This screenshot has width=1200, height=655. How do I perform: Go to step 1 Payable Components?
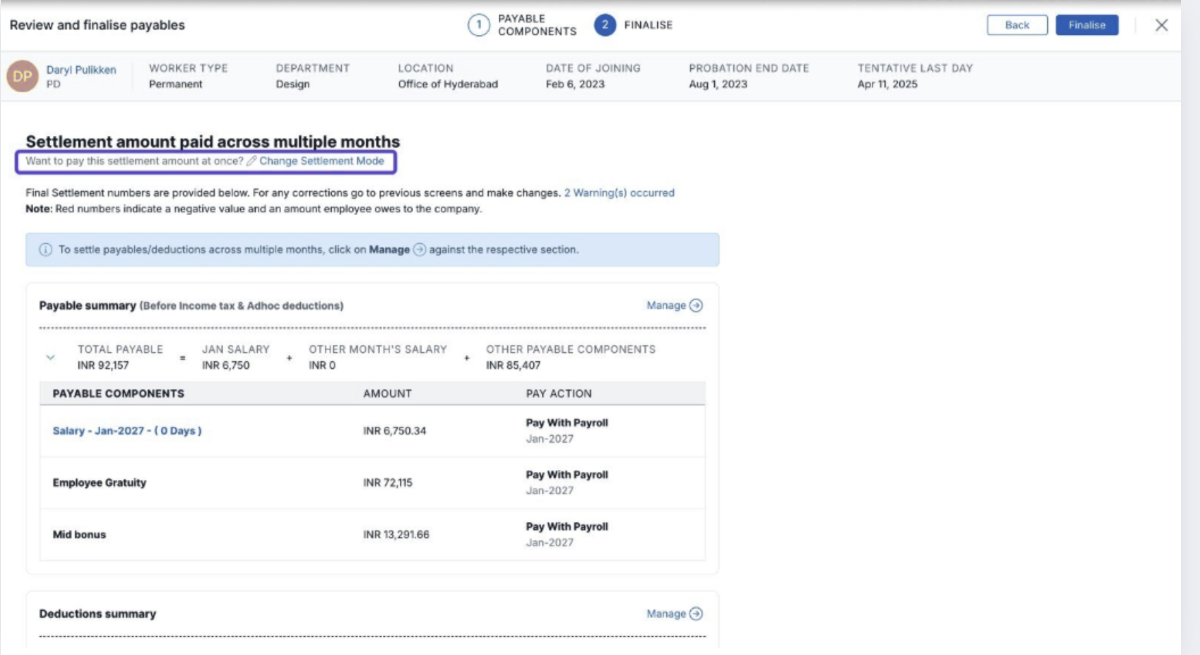479,25
